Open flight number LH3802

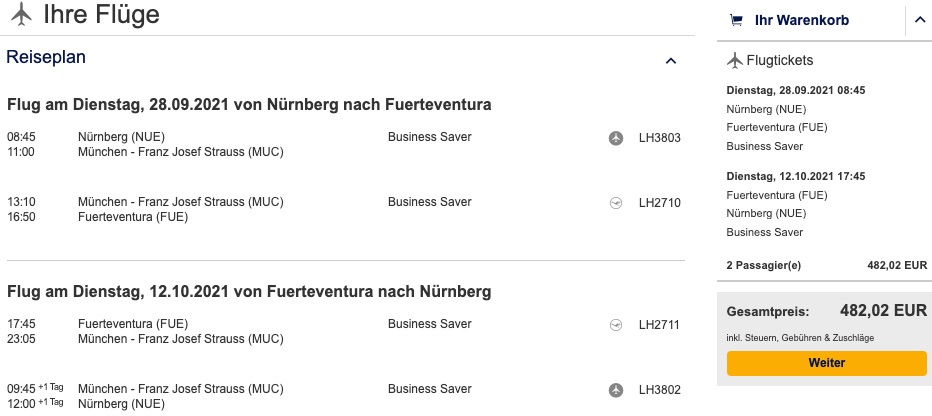[x=659, y=390]
